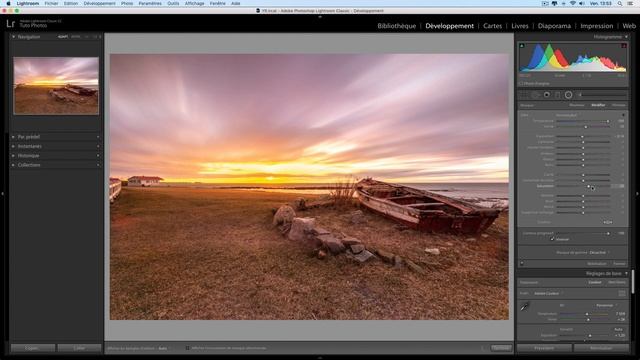Click the Copier button
Screen dimensions: 640x360
pyautogui.click(x=33, y=348)
